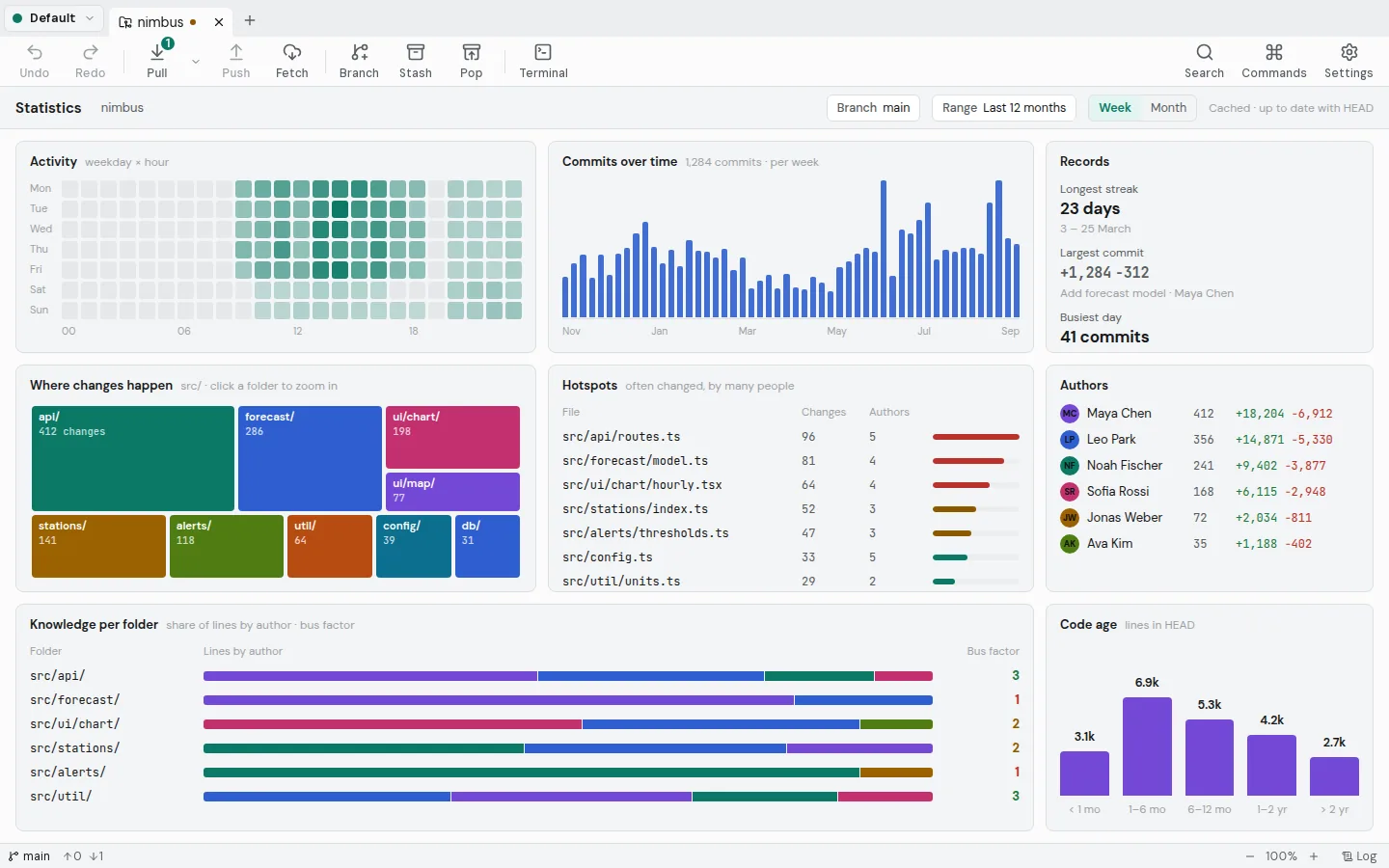Select hotspot src/stations/index.ts
The width and height of the screenshot is (1389, 868).
click(790, 509)
